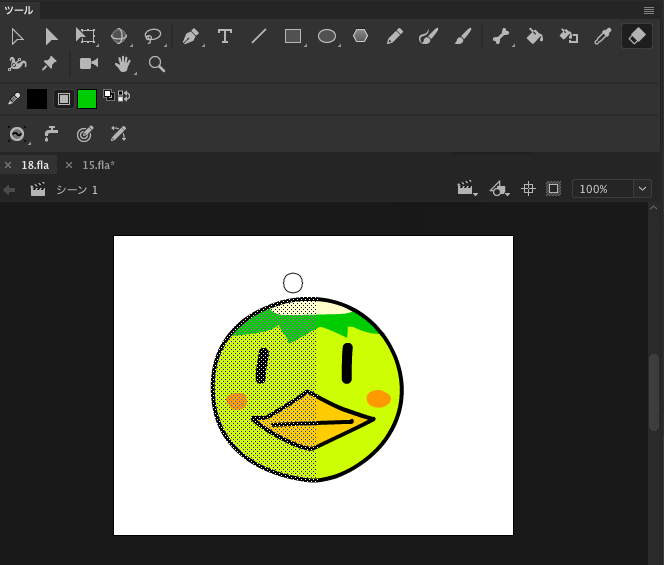The image size is (664, 565).
Task: Select the PolyStar polygon tool
Action: 360,36
